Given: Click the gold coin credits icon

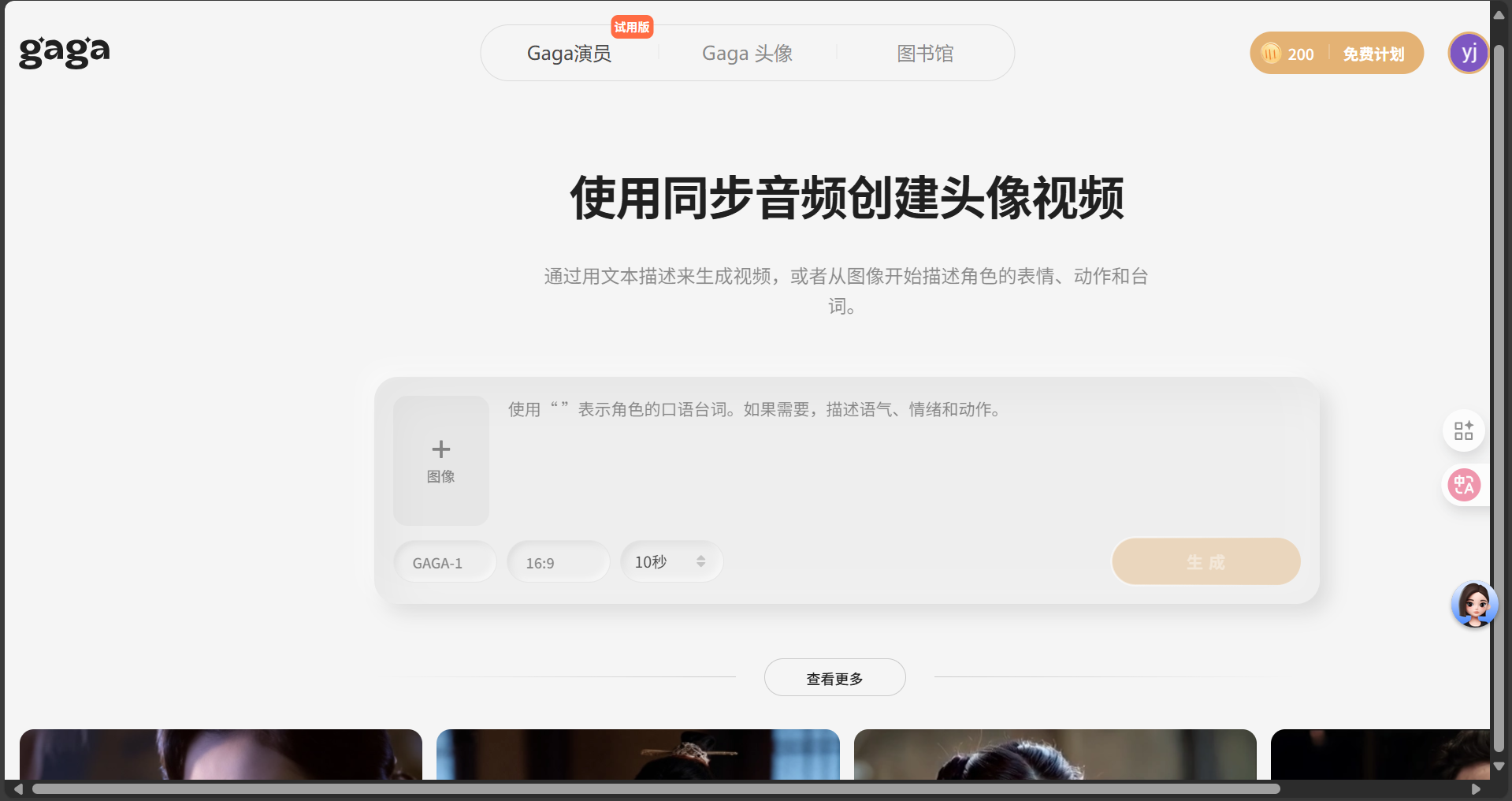Looking at the screenshot, I should click(1271, 54).
